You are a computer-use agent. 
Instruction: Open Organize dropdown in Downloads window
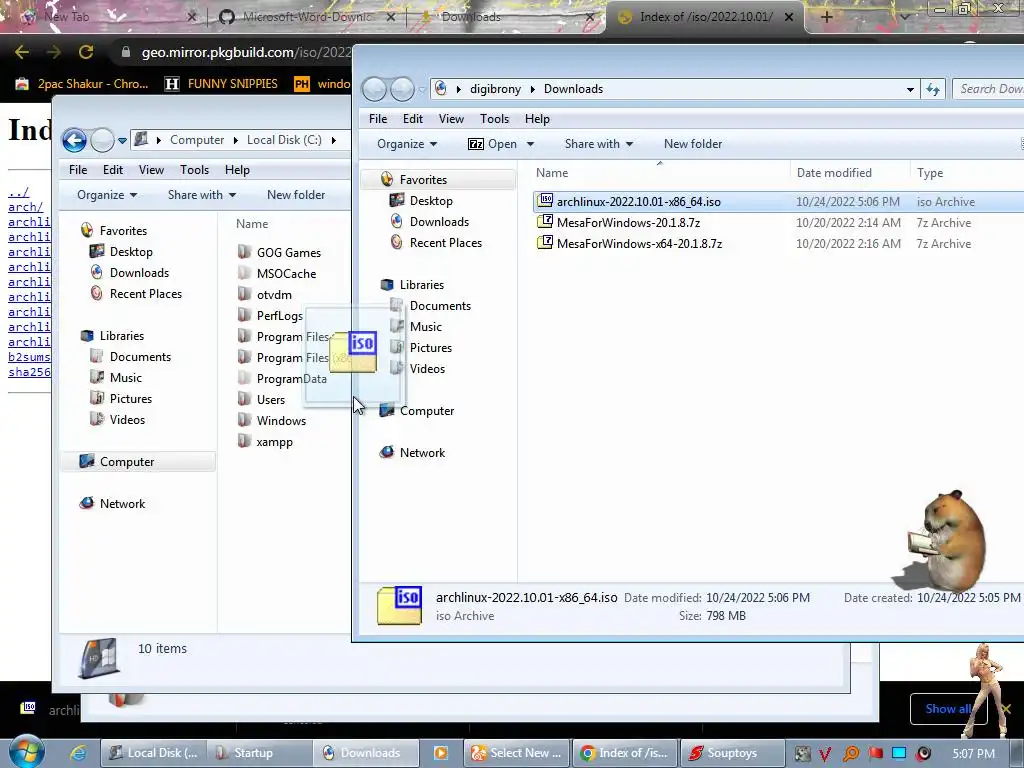[x=407, y=144]
